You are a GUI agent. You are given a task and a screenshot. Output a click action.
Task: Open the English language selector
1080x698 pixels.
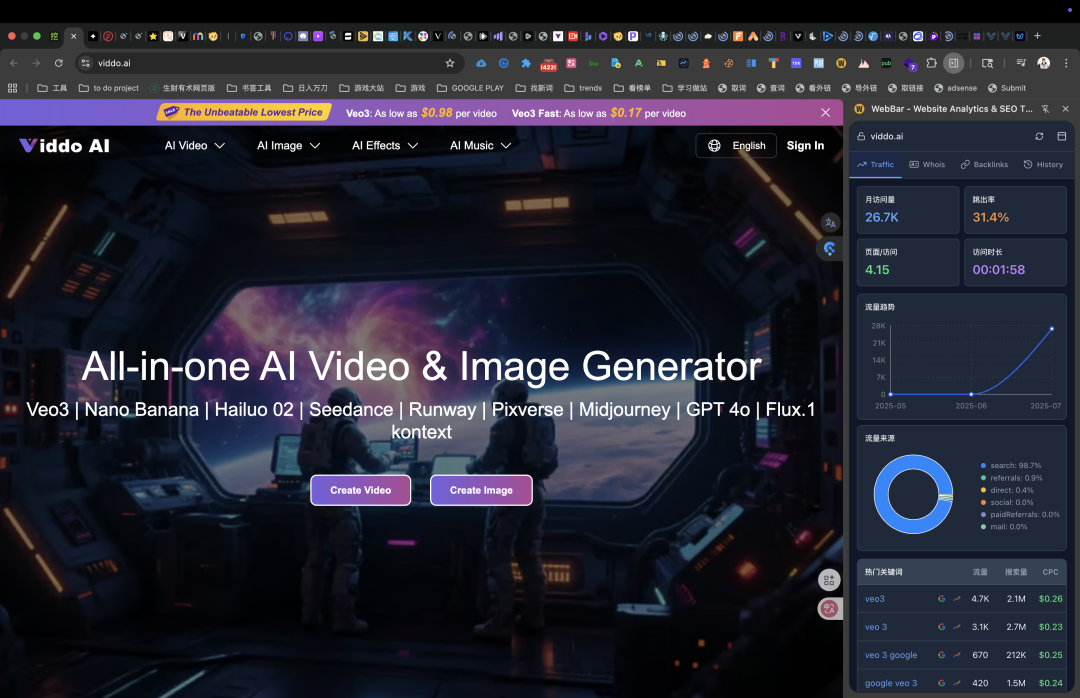(736, 145)
